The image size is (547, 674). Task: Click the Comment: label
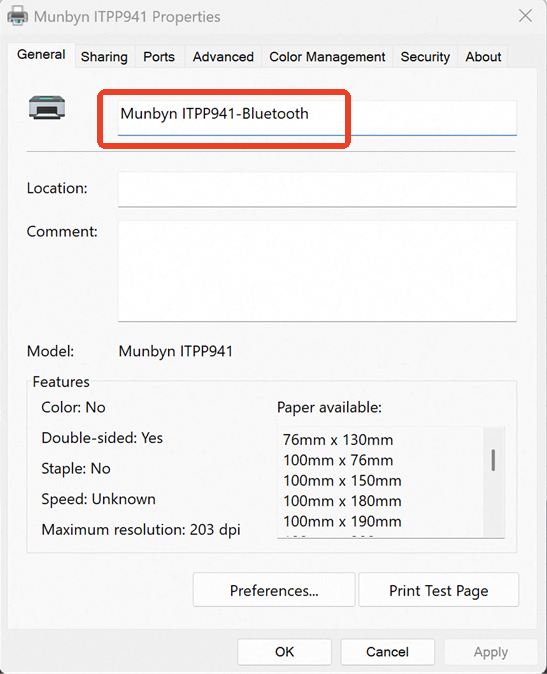tap(62, 231)
